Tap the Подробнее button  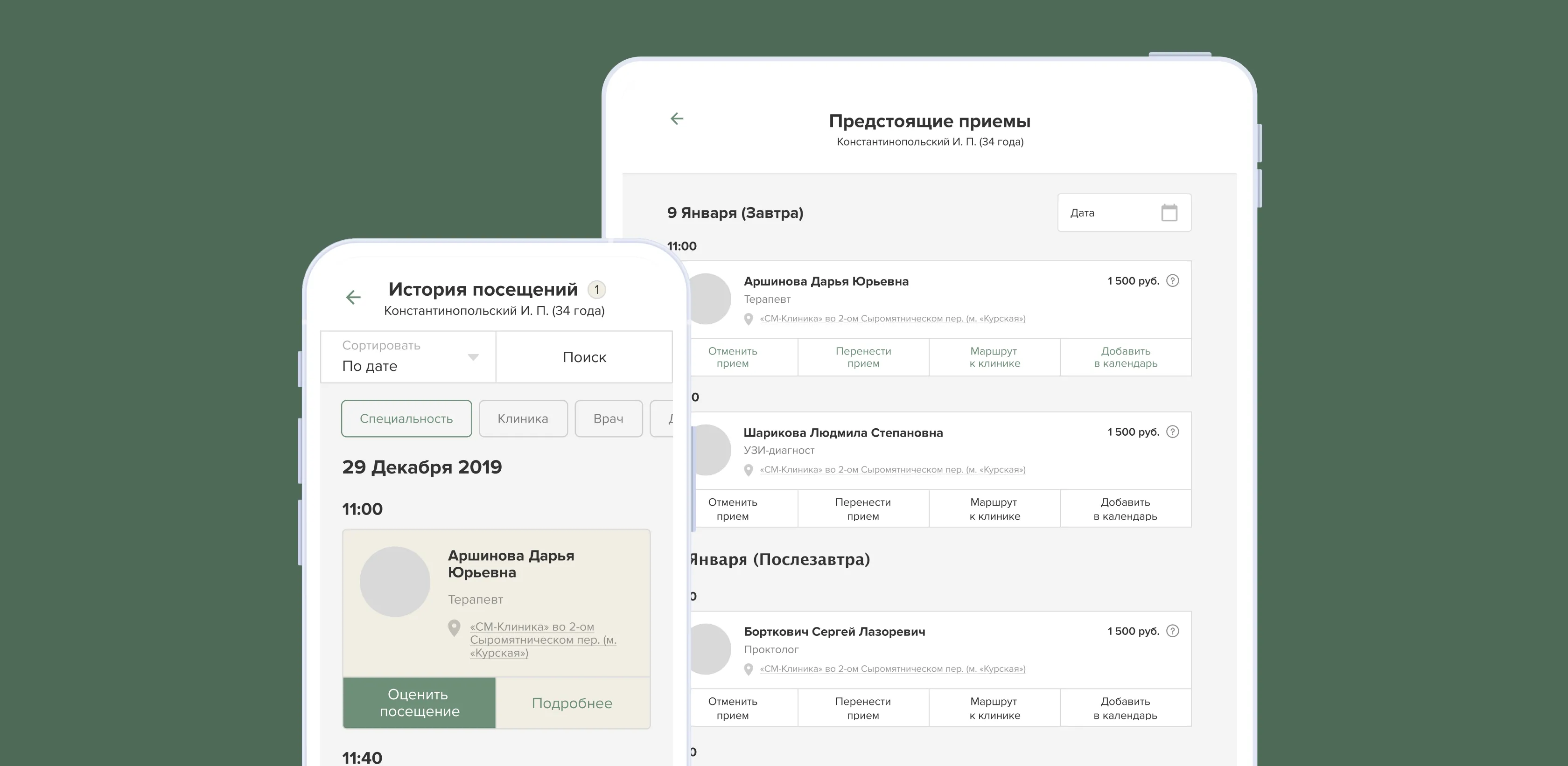click(x=572, y=703)
